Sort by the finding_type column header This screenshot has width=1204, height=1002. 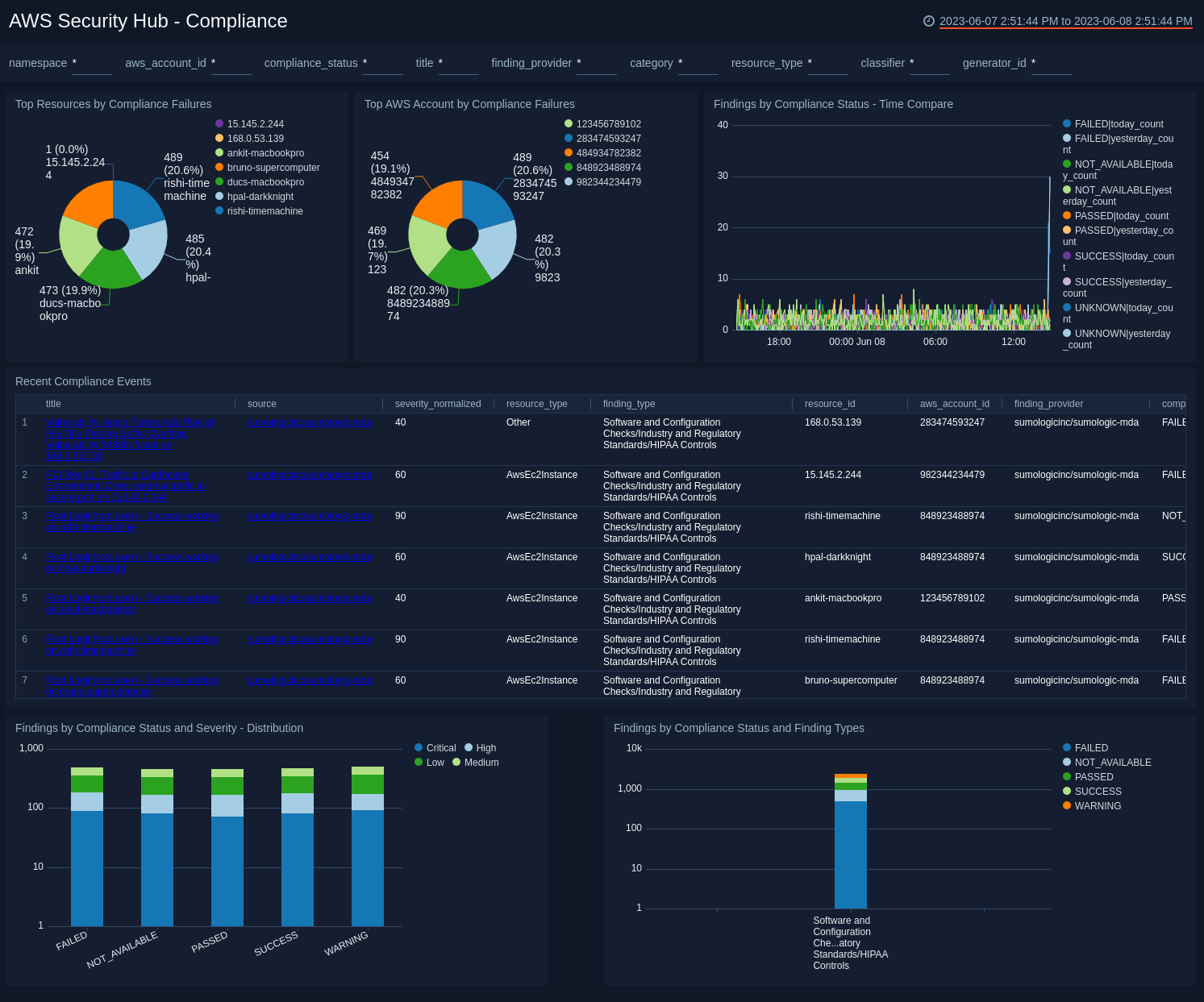click(629, 404)
